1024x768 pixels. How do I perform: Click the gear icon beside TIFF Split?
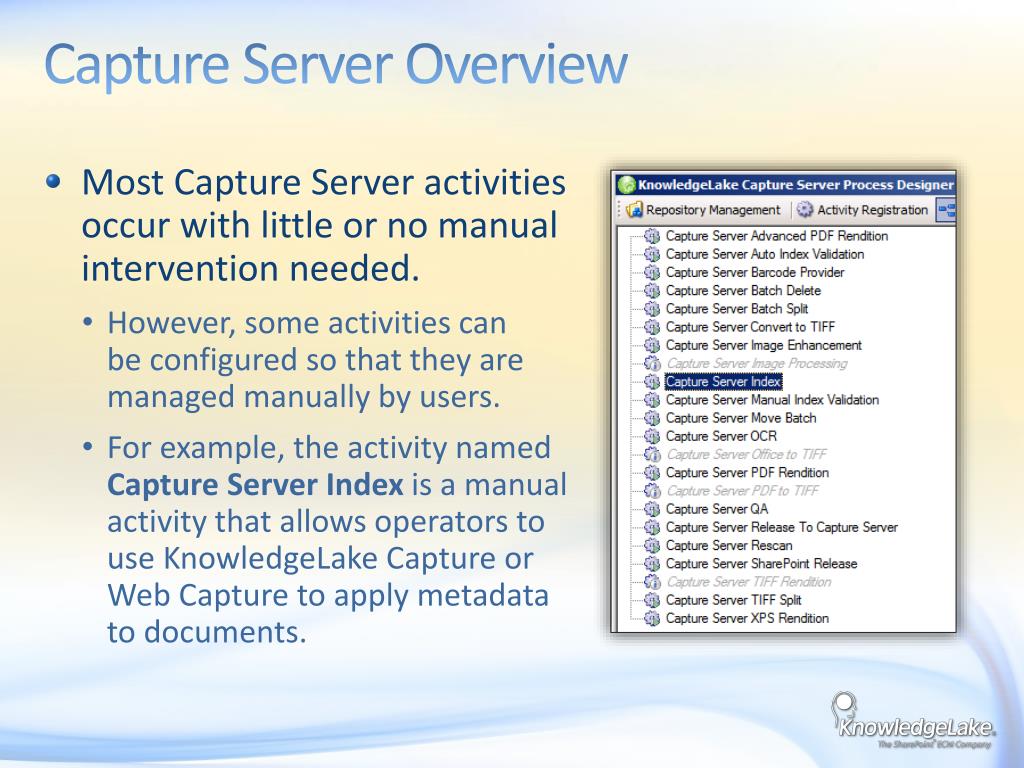tap(652, 600)
